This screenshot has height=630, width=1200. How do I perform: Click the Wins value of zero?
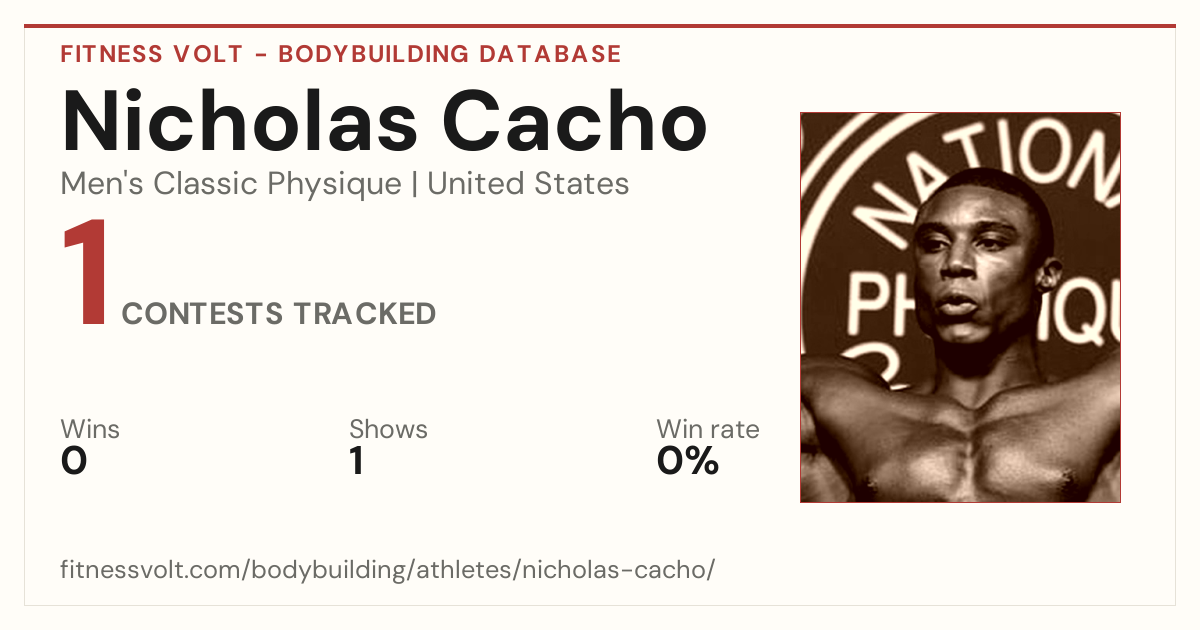point(74,461)
